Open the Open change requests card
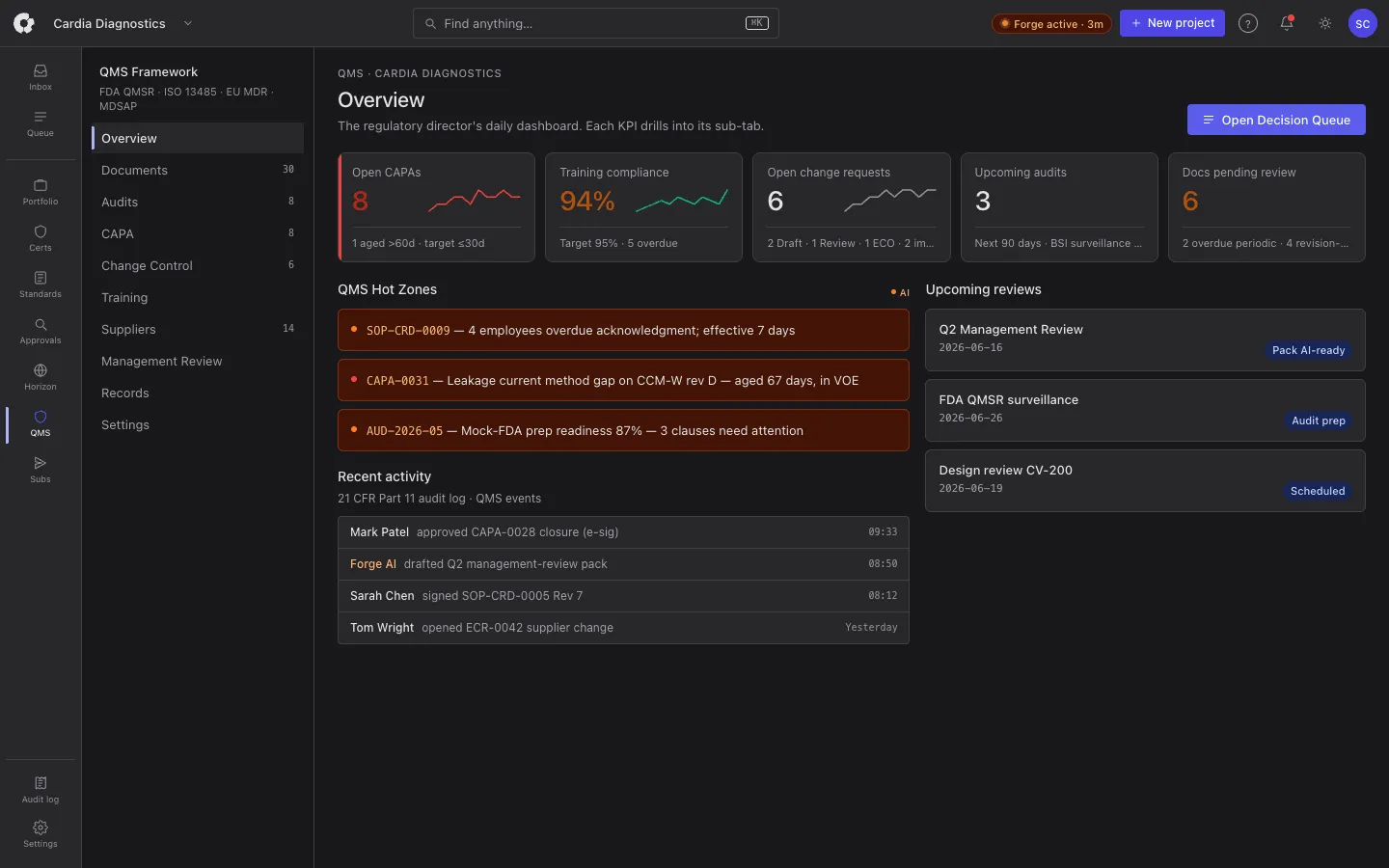Screen dimensions: 1389x868 (x=851, y=207)
